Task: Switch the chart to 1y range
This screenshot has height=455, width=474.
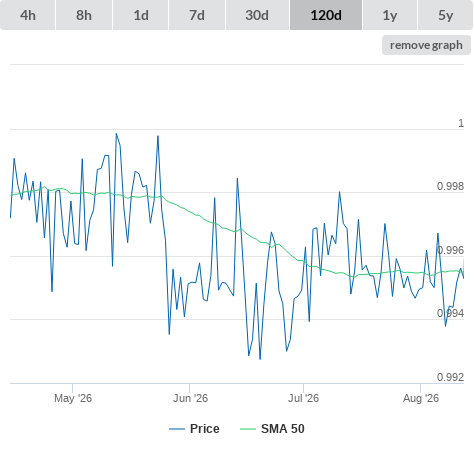Action: point(390,15)
